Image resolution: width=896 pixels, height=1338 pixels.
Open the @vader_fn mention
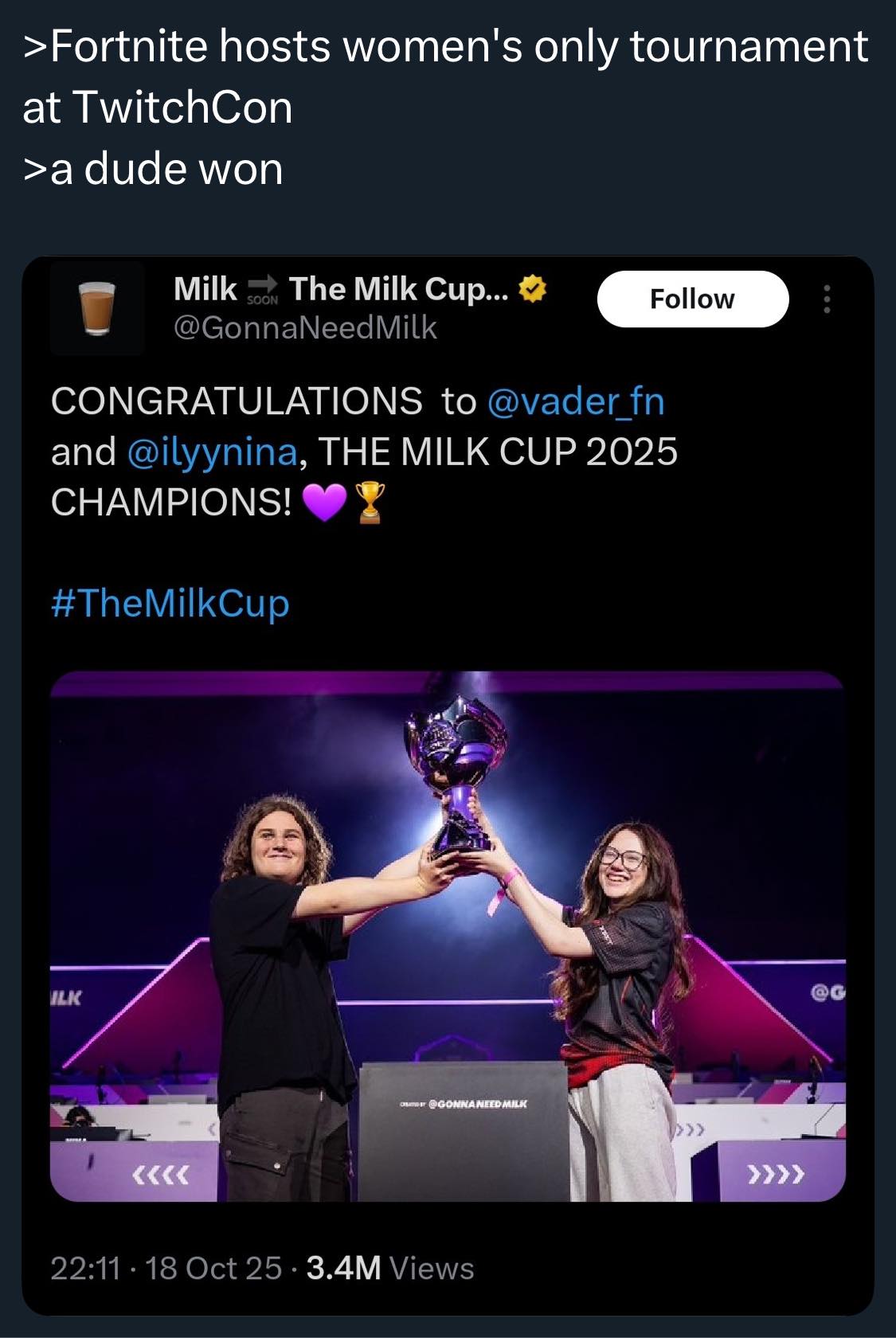pyautogui.click(x=574, y=401)
